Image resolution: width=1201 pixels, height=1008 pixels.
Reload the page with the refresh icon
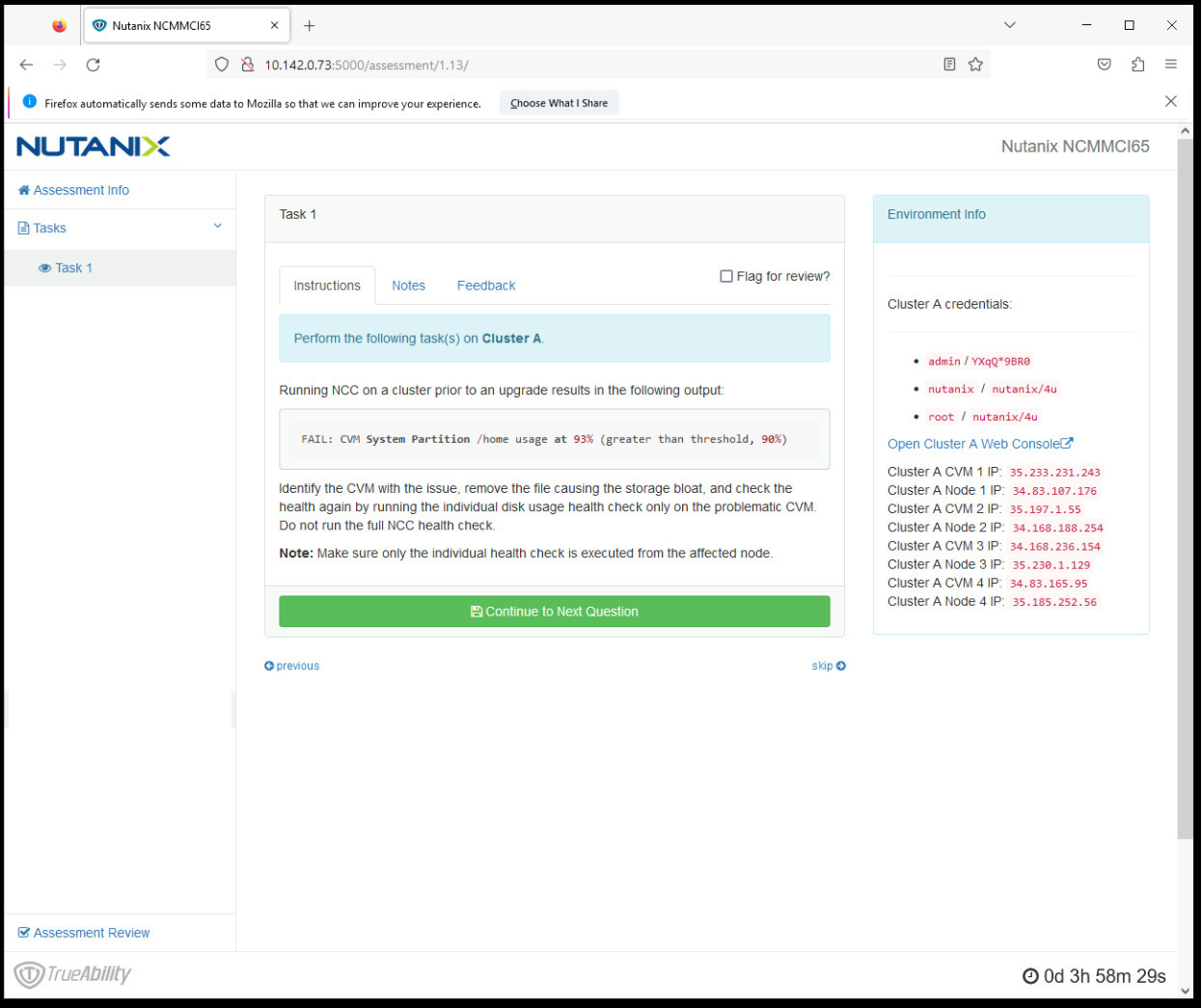[x=93, y=65]
